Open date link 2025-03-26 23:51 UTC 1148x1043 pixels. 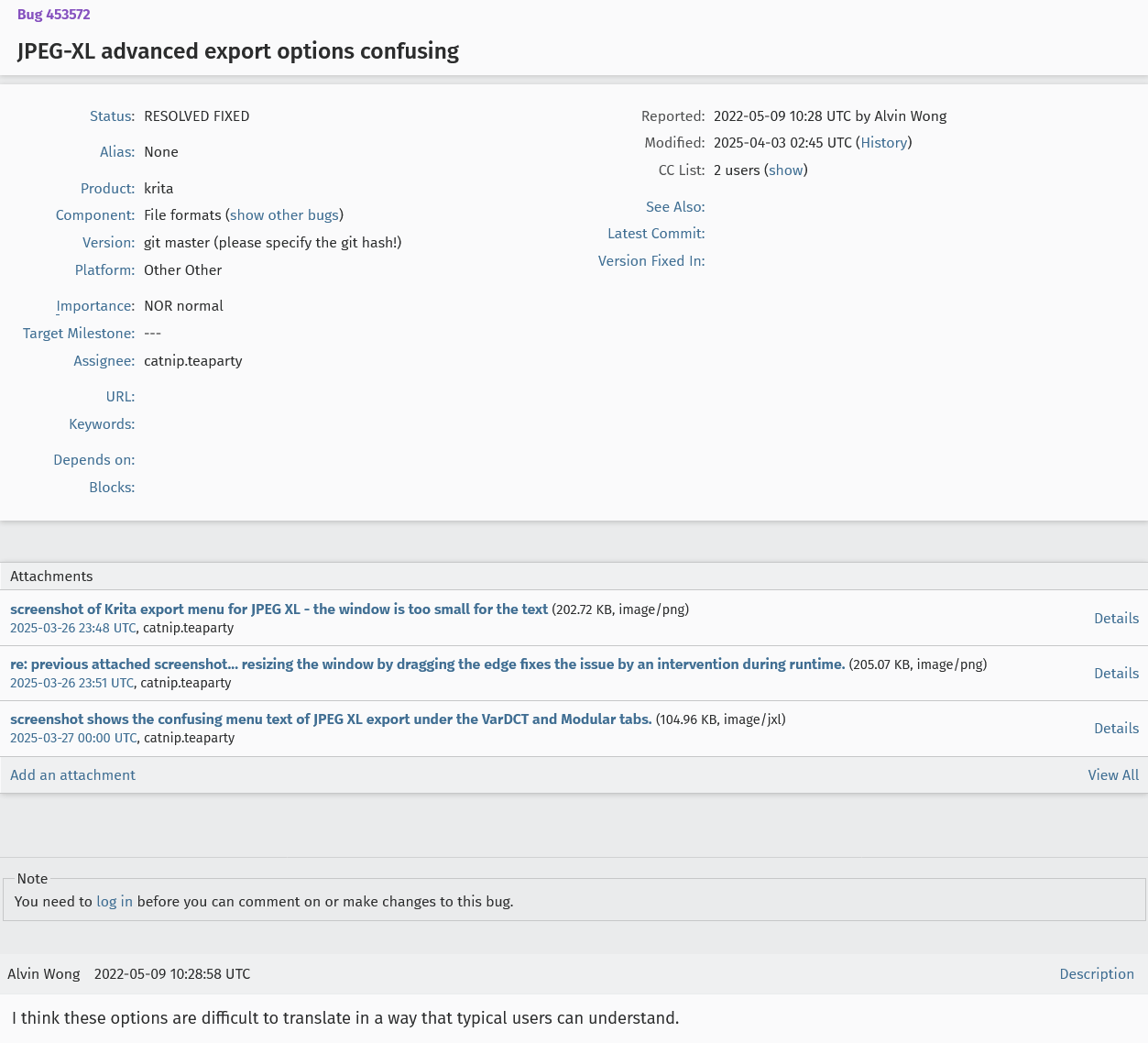coord(71,684)
